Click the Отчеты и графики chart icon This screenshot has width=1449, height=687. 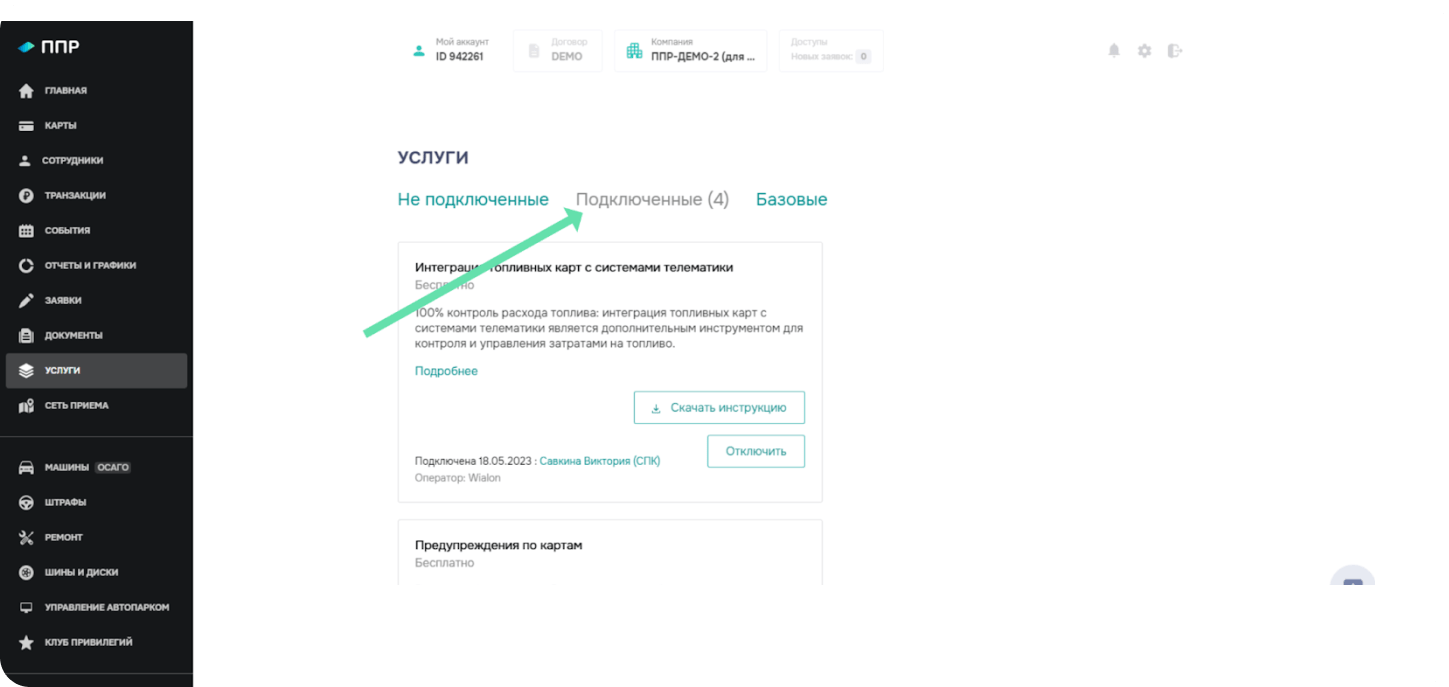pyautogui.click(x=27, y=266)
